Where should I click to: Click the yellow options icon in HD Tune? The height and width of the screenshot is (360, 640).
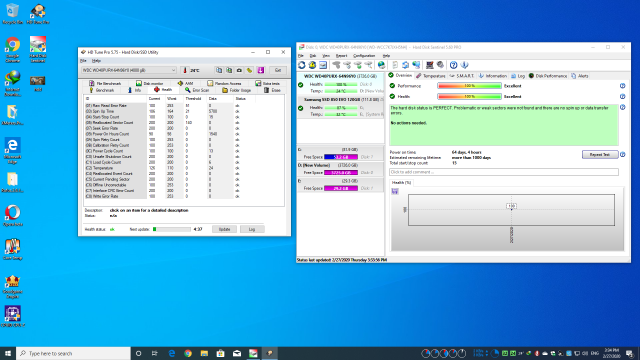(249, 70)
